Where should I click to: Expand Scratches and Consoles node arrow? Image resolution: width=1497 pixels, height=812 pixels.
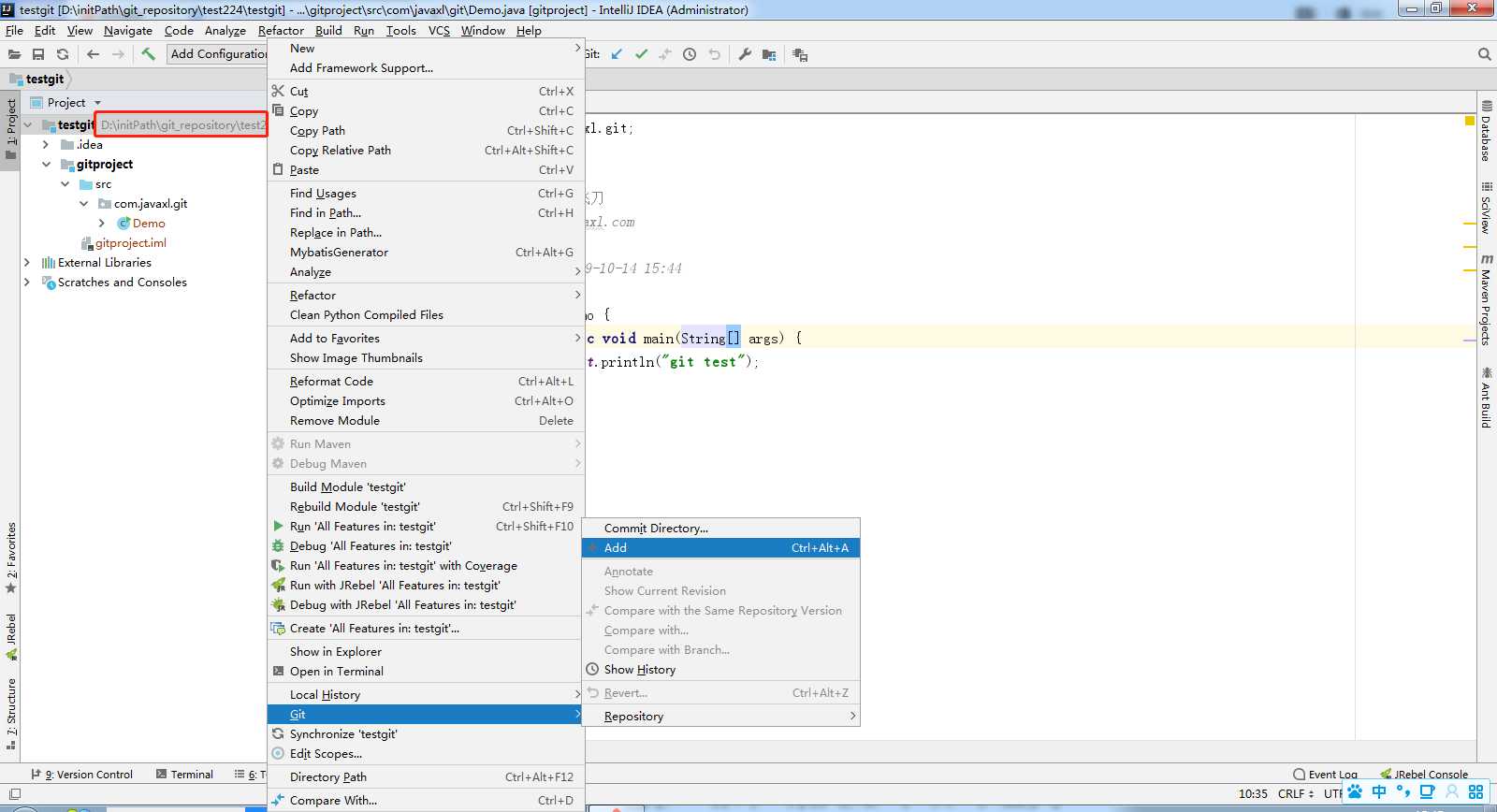tap(27, 282)
